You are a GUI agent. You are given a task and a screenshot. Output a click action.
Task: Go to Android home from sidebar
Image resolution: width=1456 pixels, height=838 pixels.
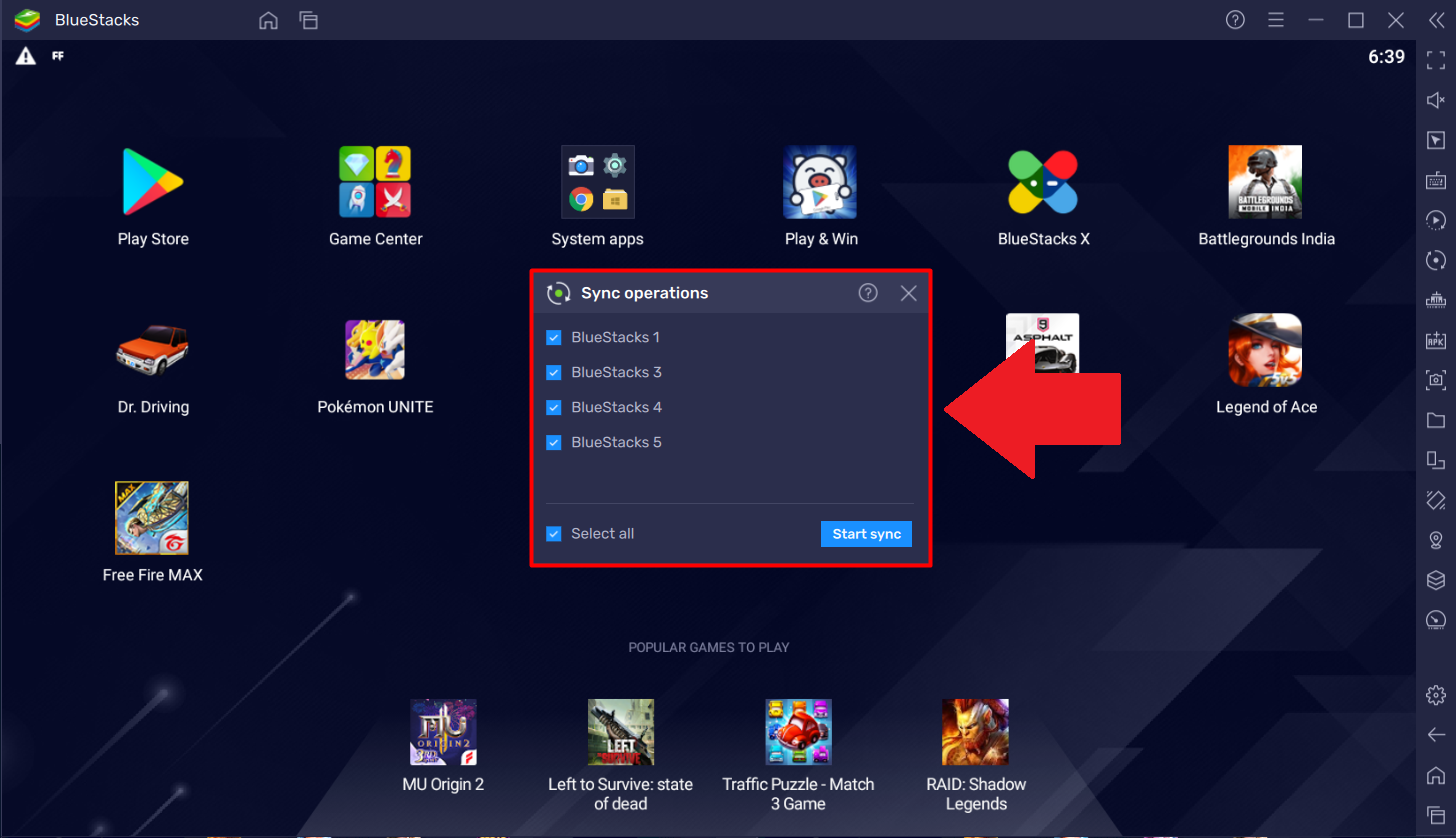[x=1436, y=775]
